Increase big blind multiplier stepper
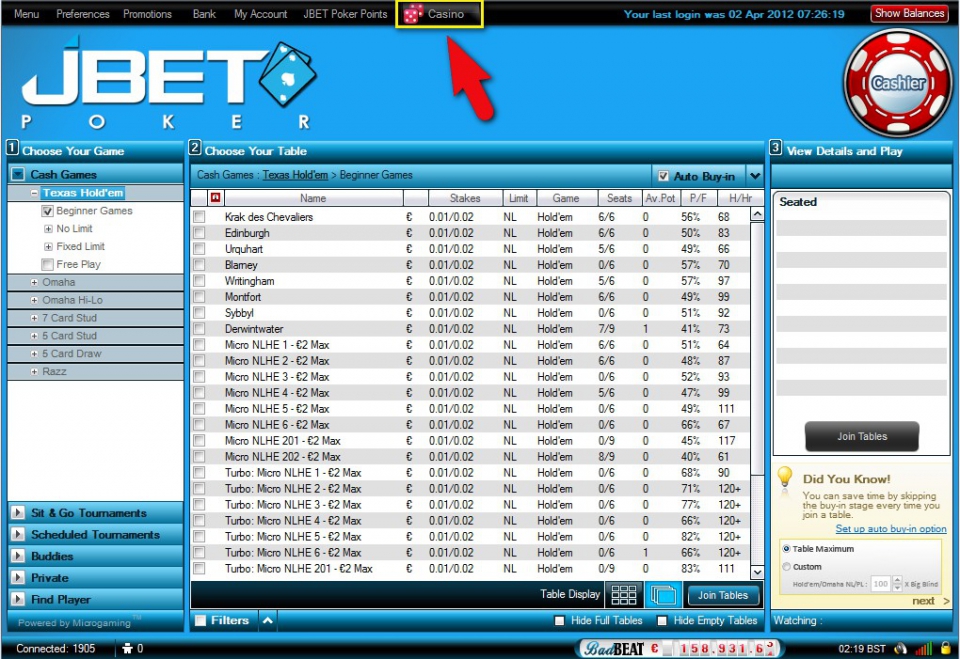This screenshot has height=659, width=960. coord(897,579)
